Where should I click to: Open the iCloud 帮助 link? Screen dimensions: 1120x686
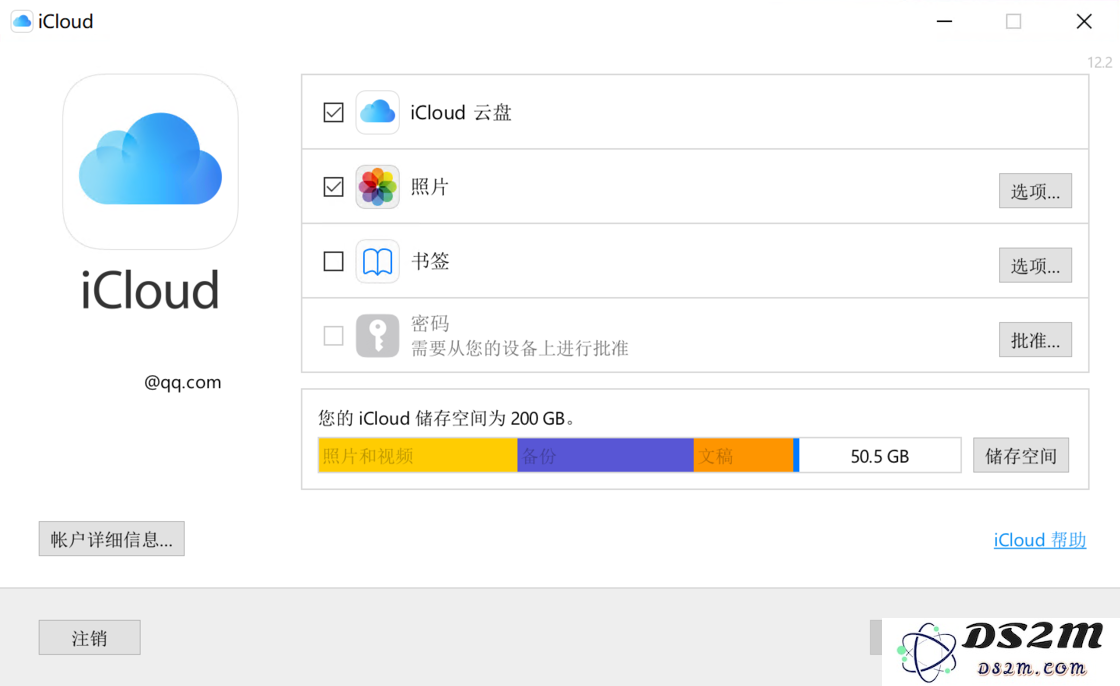point(1040,540)
